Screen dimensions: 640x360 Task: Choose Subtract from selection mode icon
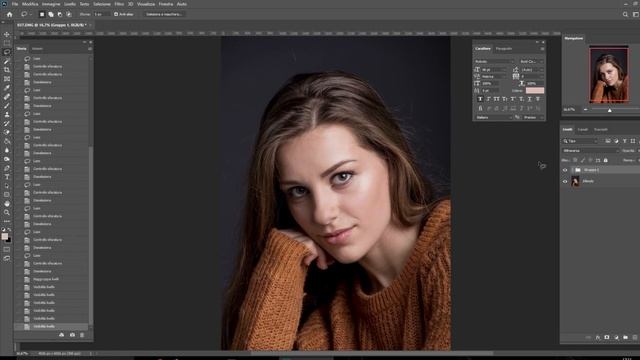pyautogui.click(x=60, y=14)
